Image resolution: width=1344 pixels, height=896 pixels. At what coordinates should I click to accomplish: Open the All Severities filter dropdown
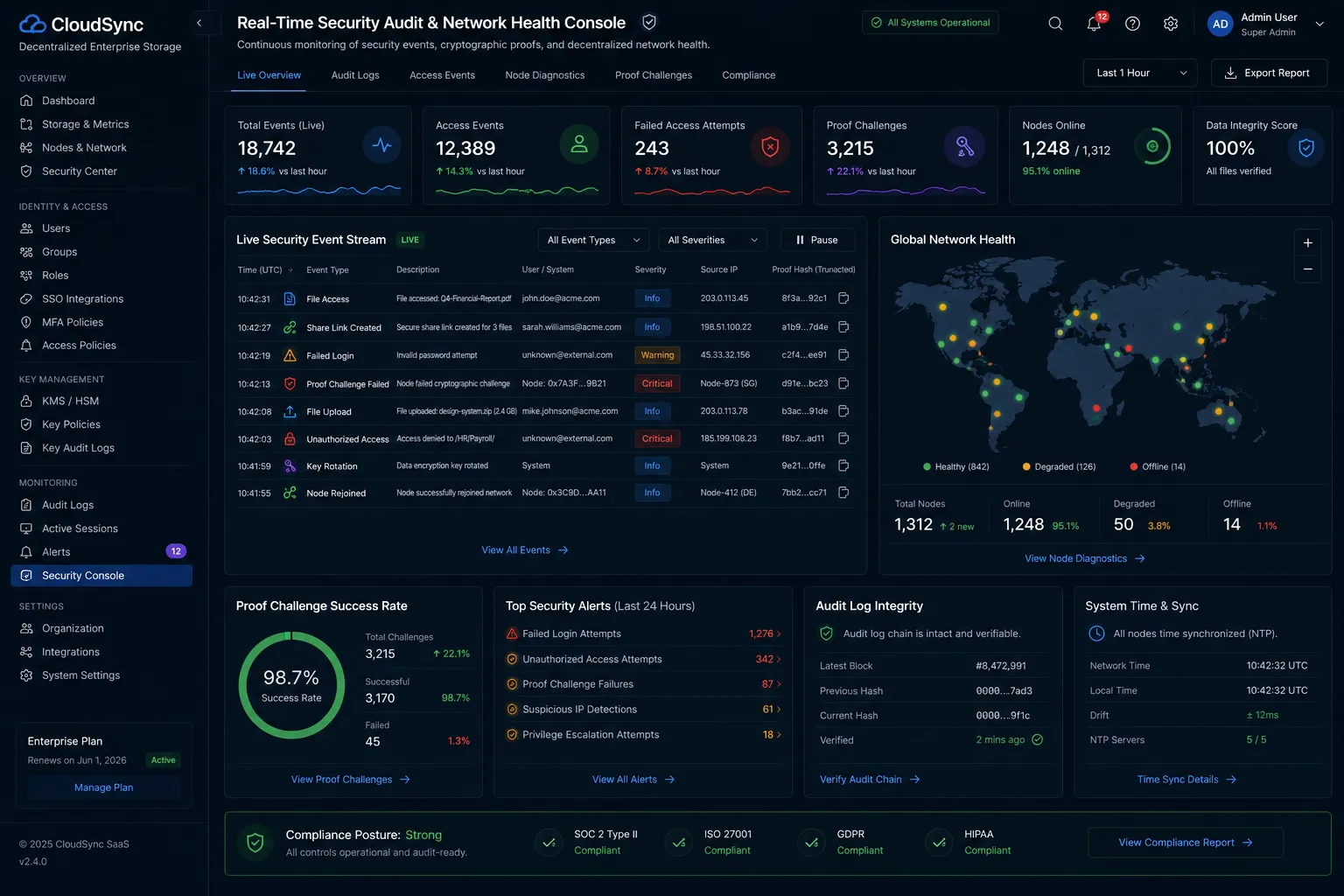pyautogui.click(x=712, y=240)
